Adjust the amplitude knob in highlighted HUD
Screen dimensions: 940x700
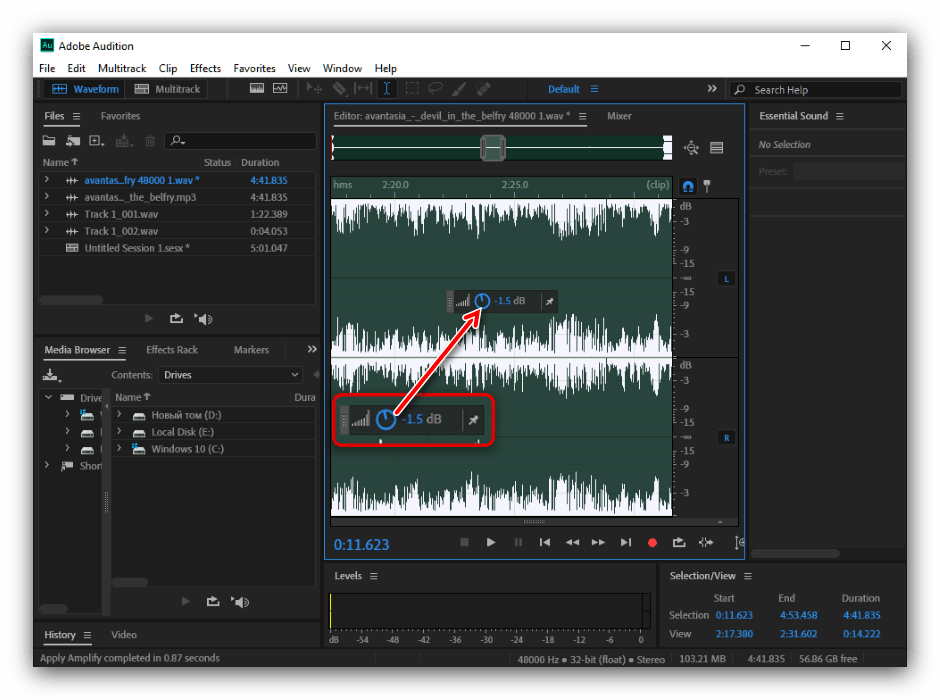click(386, 419)
